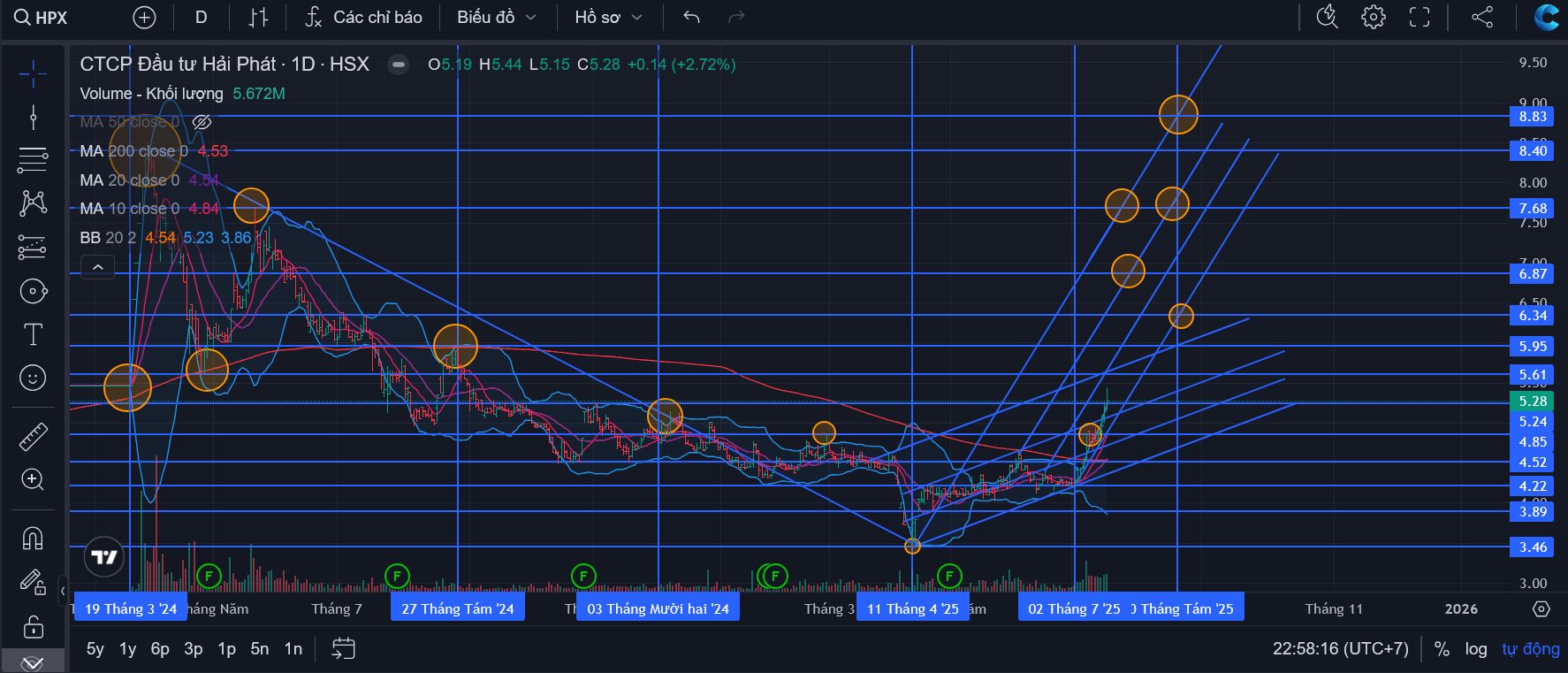Collapse the left drawing toolbar arrow

click(63, 591)
